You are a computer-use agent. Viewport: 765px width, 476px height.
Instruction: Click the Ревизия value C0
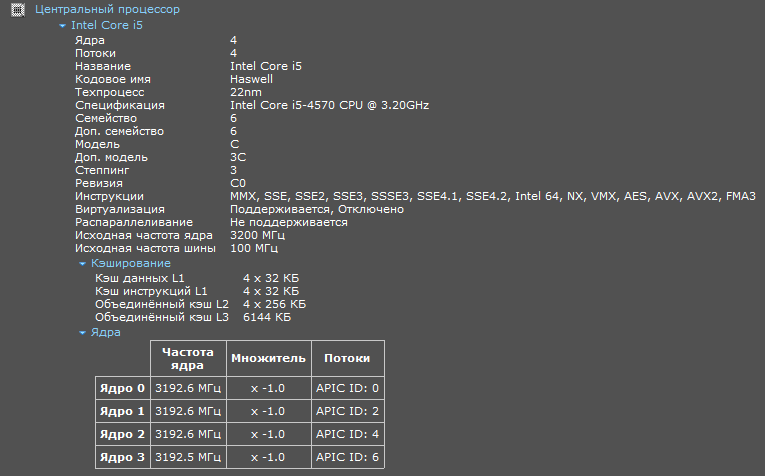click(x=238, y=183)
